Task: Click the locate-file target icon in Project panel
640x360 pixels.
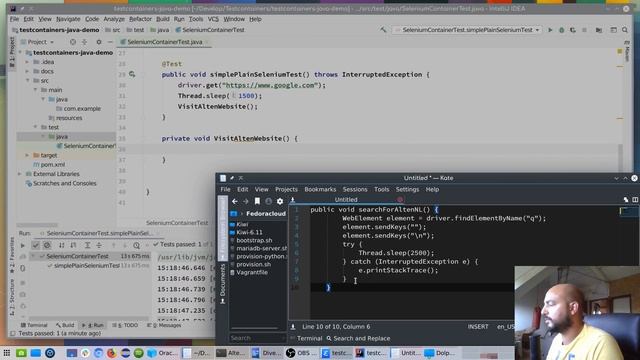Action: pyautogui.click(x=73, y=42)
